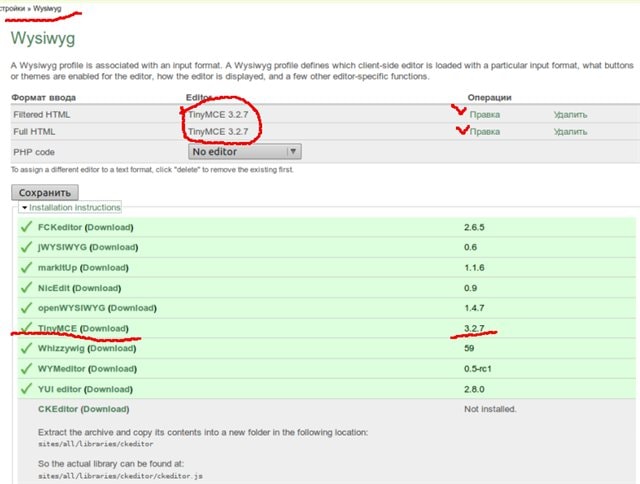Image resolution: width=640 pixels, height=484 pixels.
Task: Click the YUI editor installed checkmark icon
Action: click(x=26, y=389)
